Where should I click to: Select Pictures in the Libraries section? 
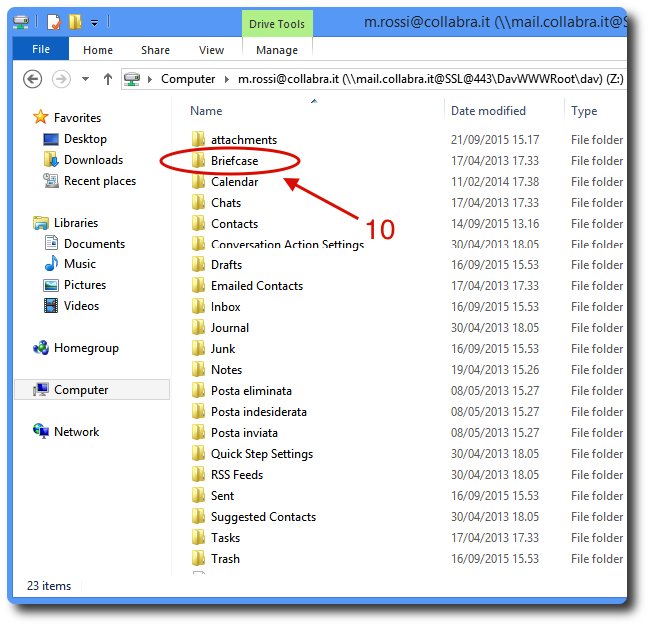click(85, 285)
